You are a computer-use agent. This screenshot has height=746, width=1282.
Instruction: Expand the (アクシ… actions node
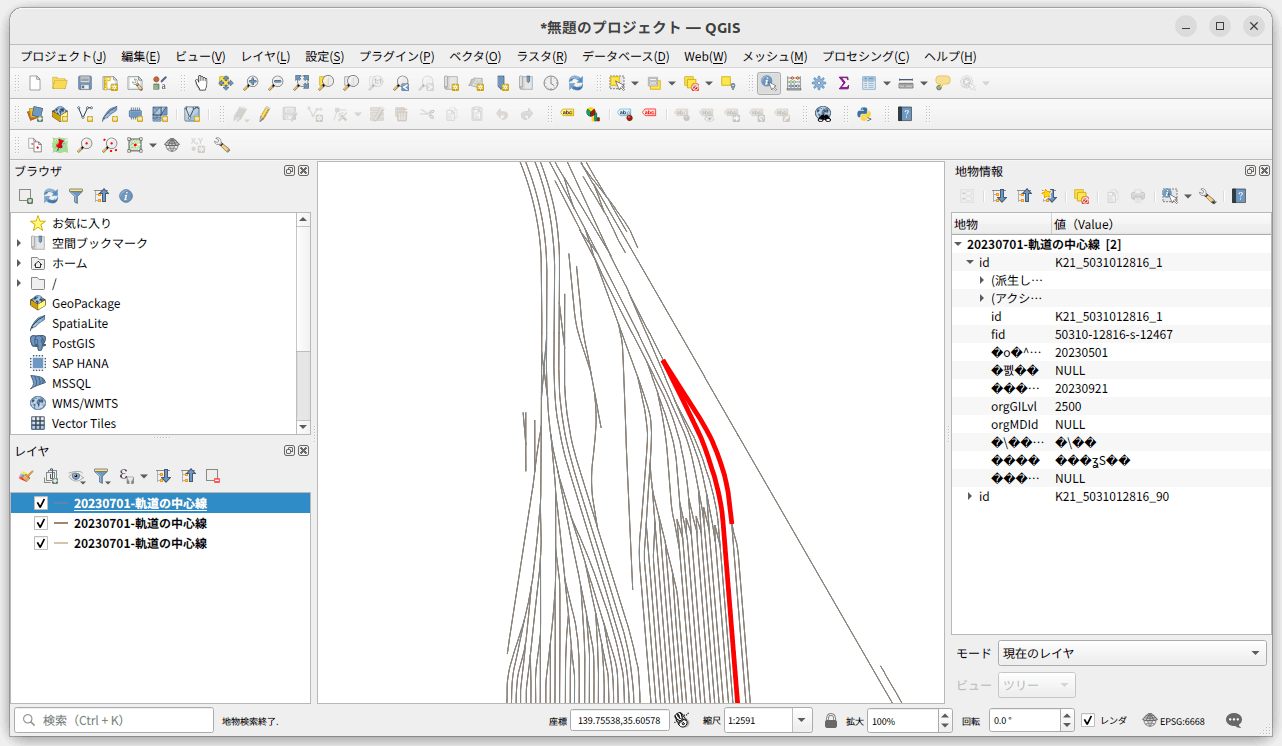[982, 298]
